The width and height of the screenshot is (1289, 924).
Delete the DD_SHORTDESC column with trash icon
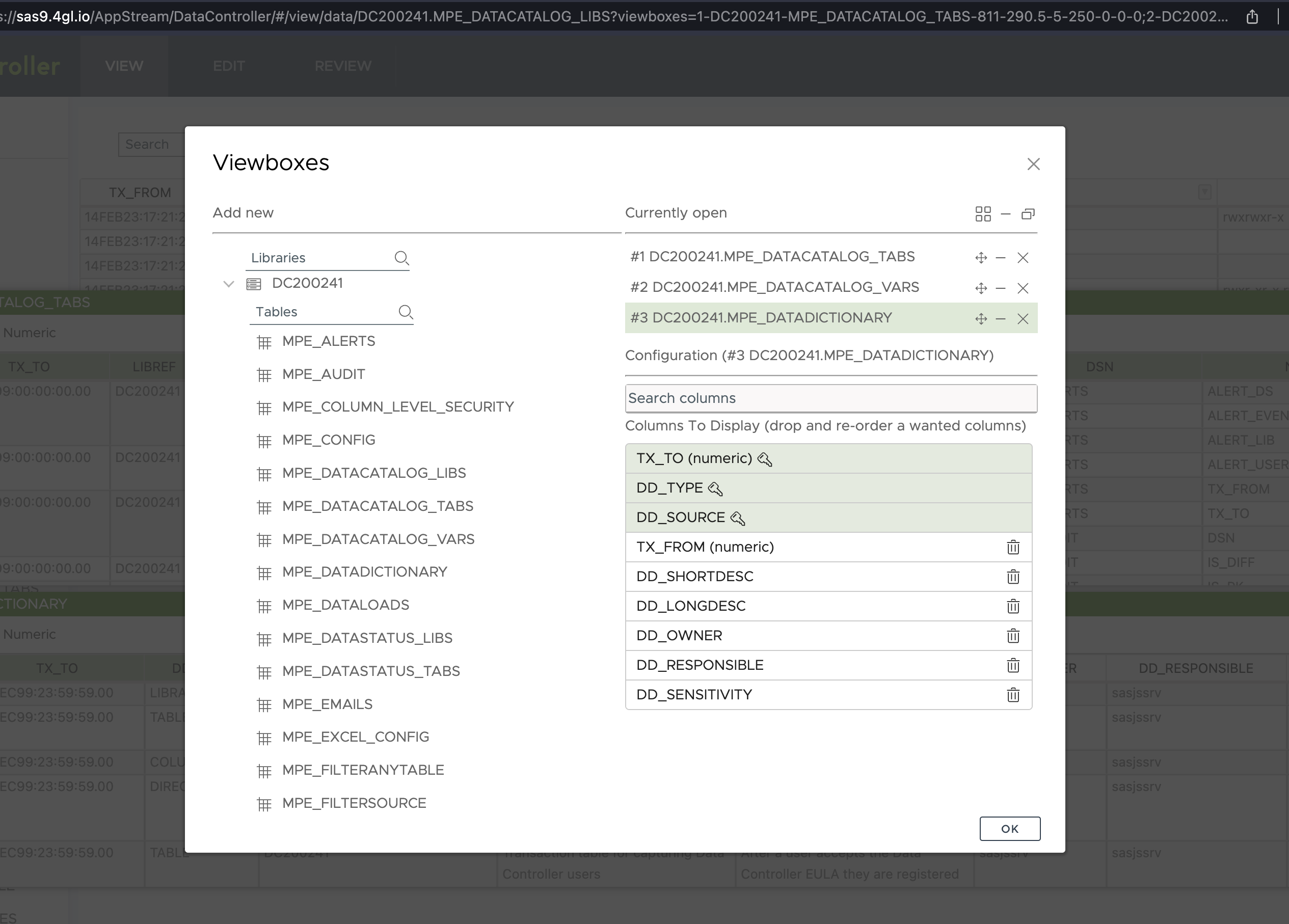coord(1013,577)
